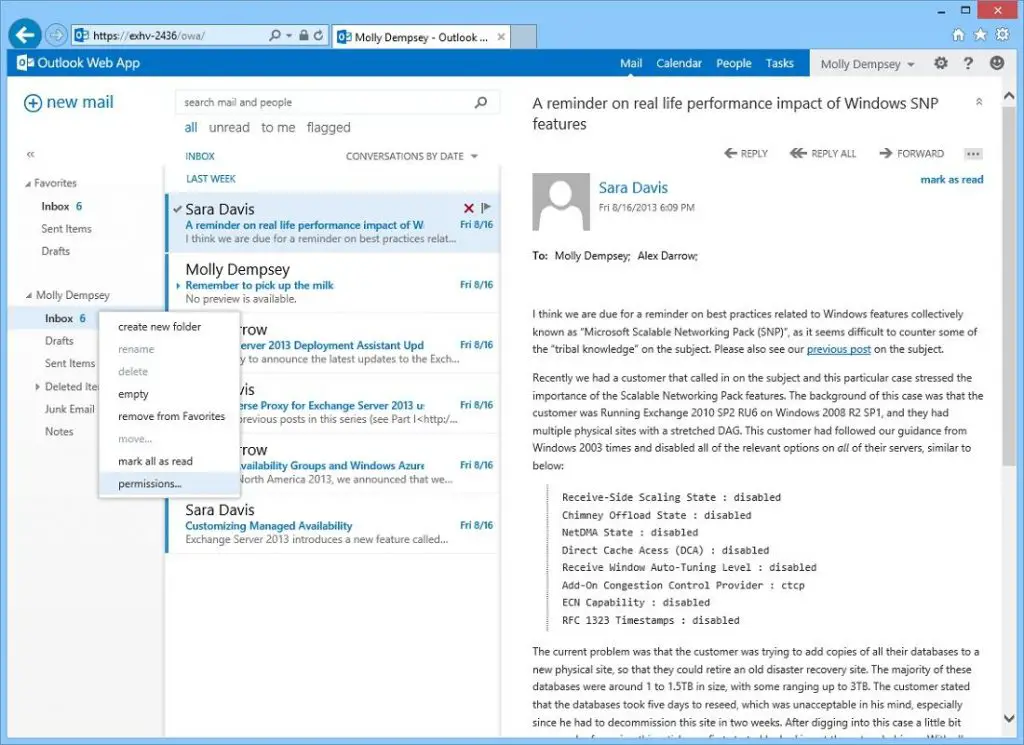The height and width of the screenshot is (745, 1024).
Task: Click the refresh icon in address bar
Action: (318, 35)
